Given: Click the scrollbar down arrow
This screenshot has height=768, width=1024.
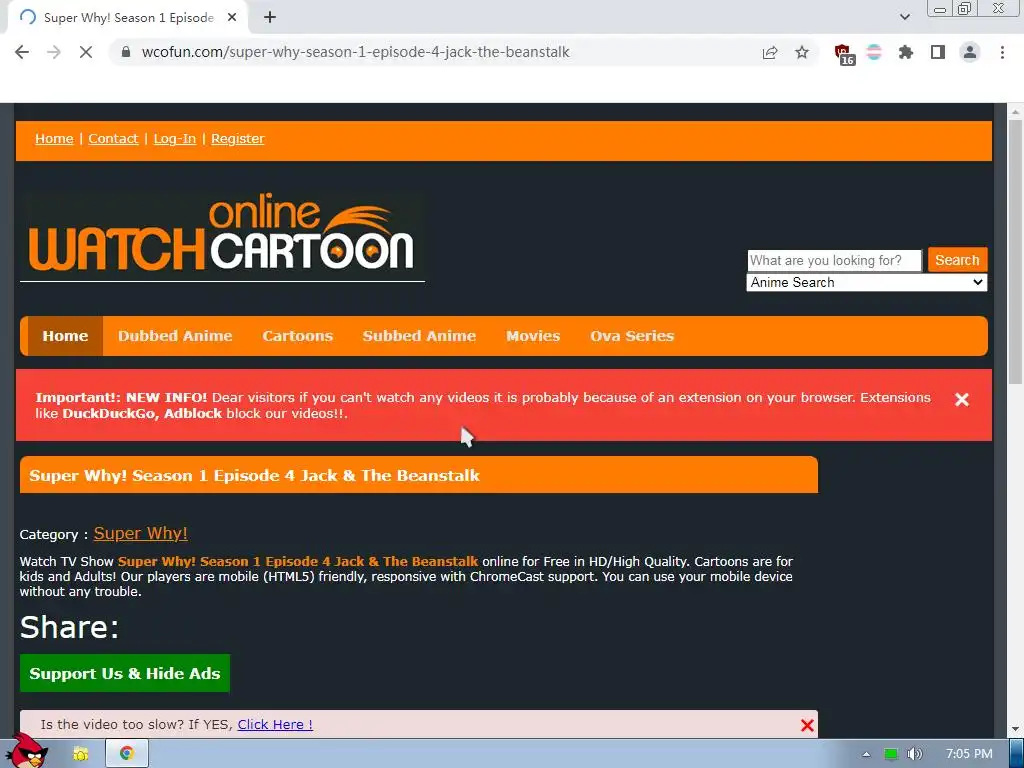Looking at the screenshot, I should [1016, 729].
